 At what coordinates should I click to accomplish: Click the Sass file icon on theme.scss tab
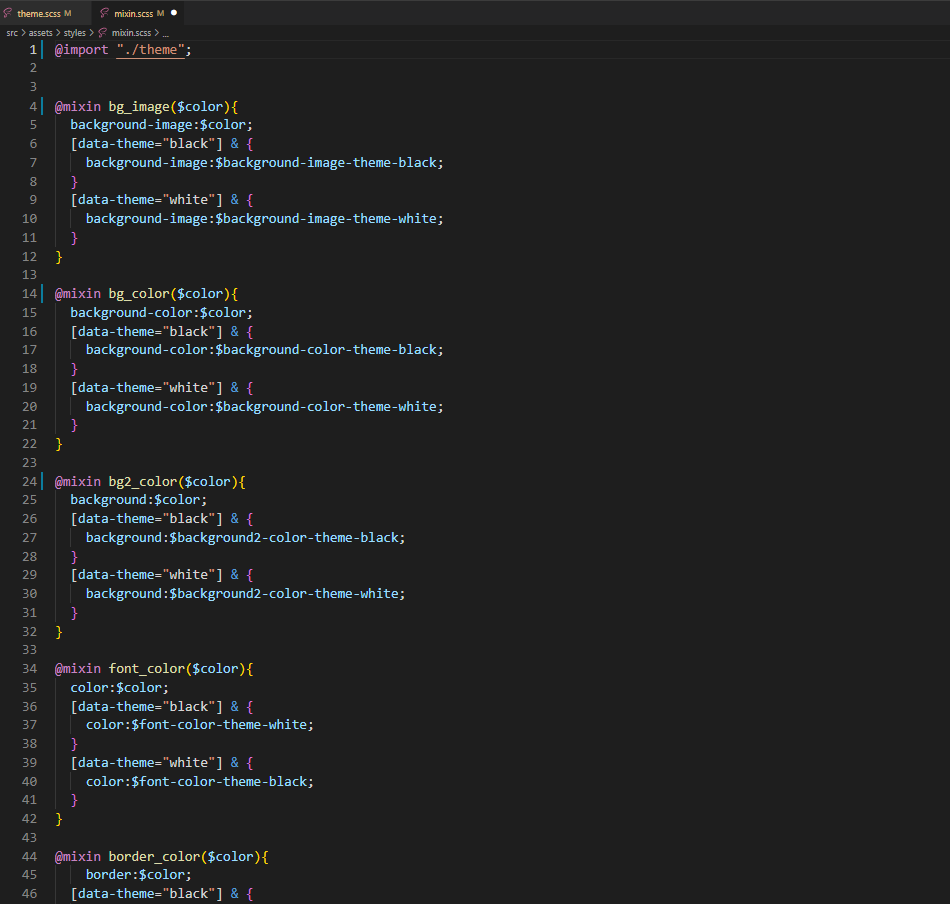click(8, 13)
